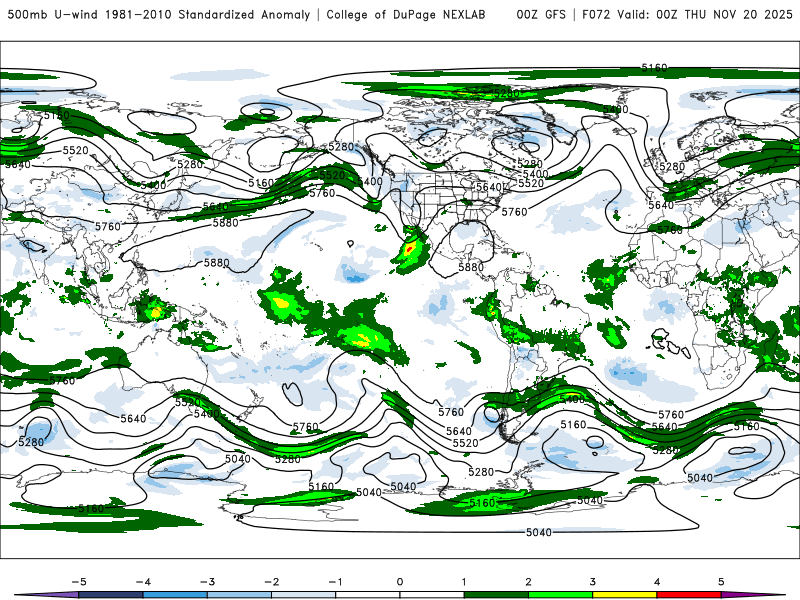Select the yellow 3 to 4 colorbar segment

click(x=624, y=595)
